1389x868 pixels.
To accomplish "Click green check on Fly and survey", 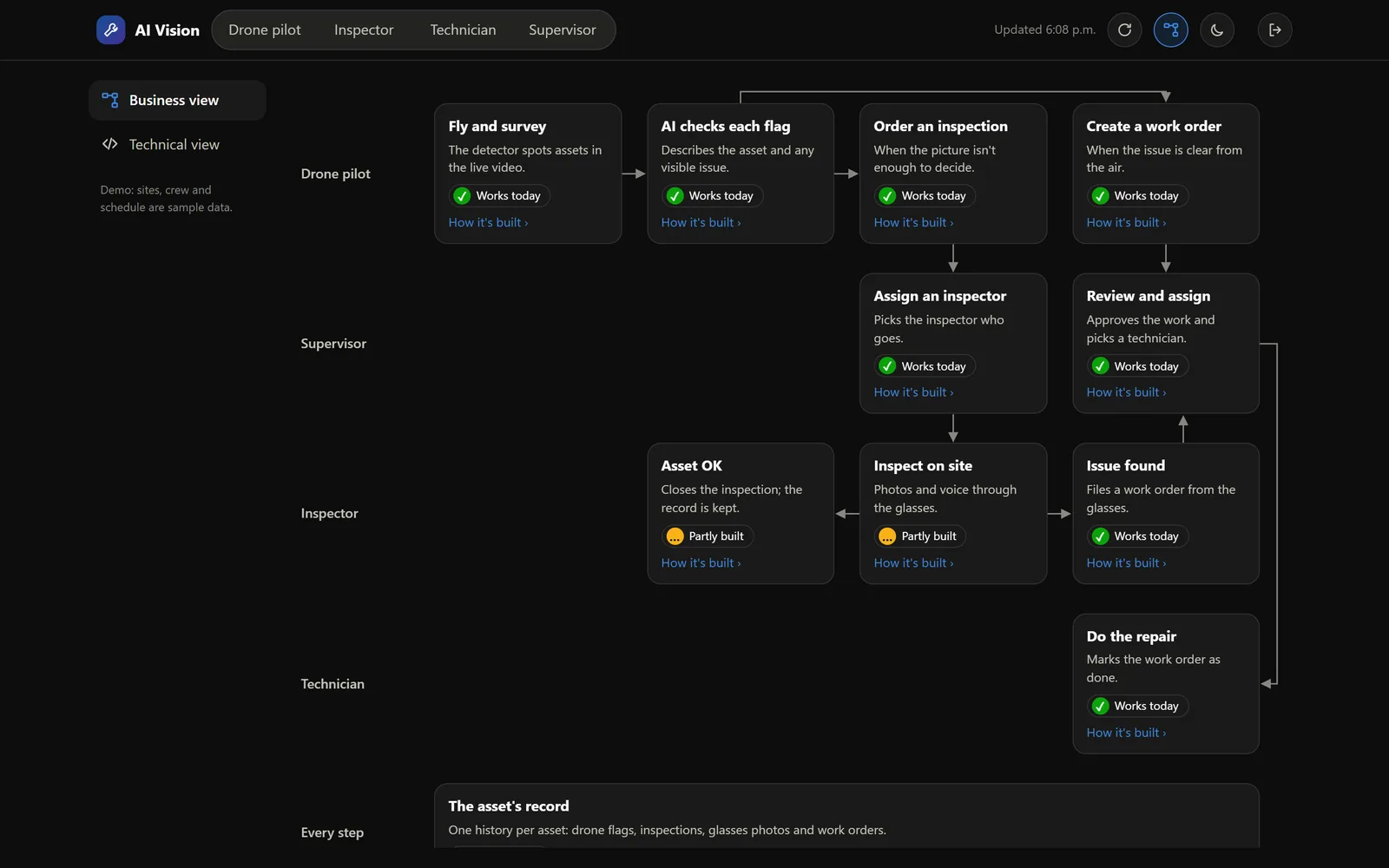I will tap(463, 196).
